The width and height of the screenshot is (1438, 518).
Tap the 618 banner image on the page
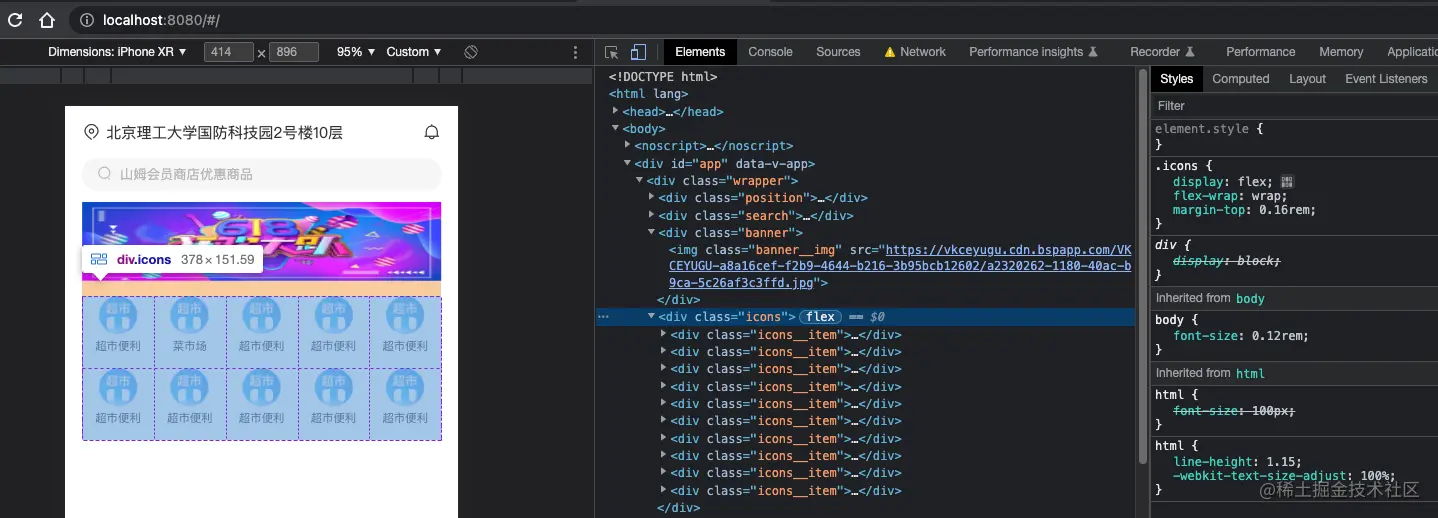click(262, 242)
